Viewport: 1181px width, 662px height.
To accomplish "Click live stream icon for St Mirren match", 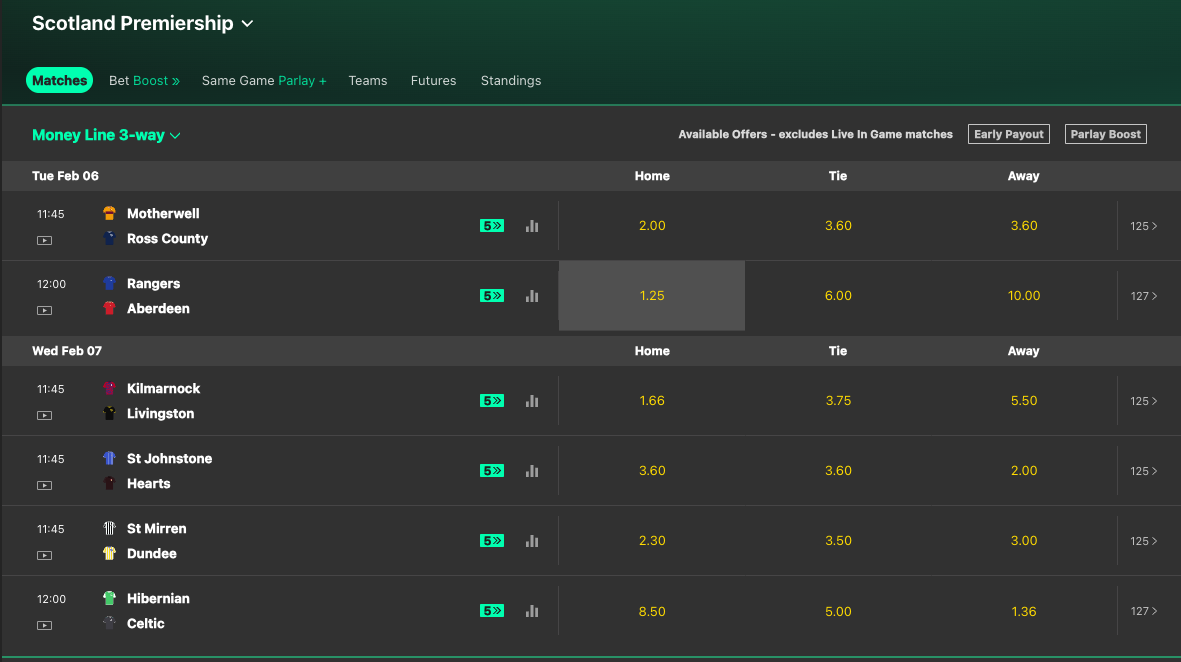I will point(44,555).
